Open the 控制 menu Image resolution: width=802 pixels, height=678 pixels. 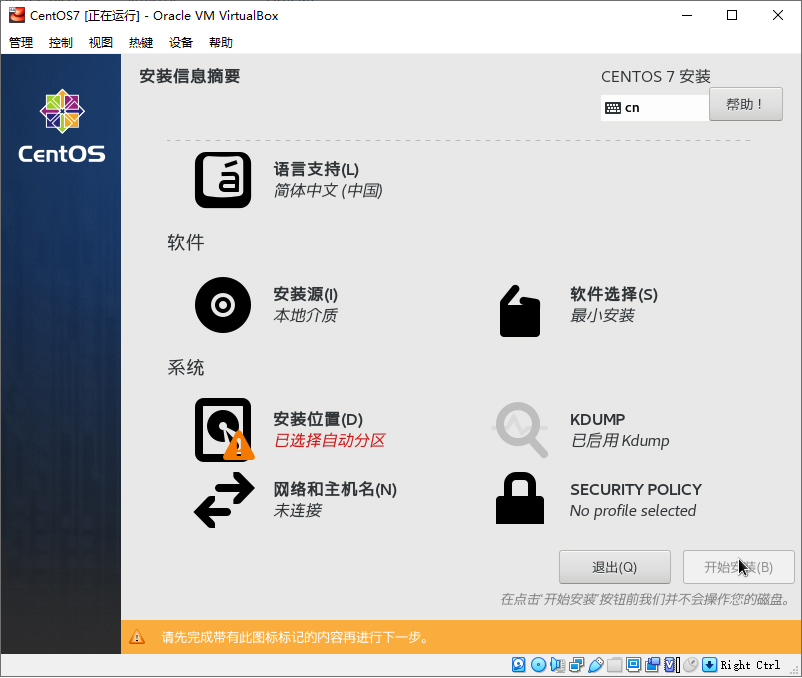59,42
